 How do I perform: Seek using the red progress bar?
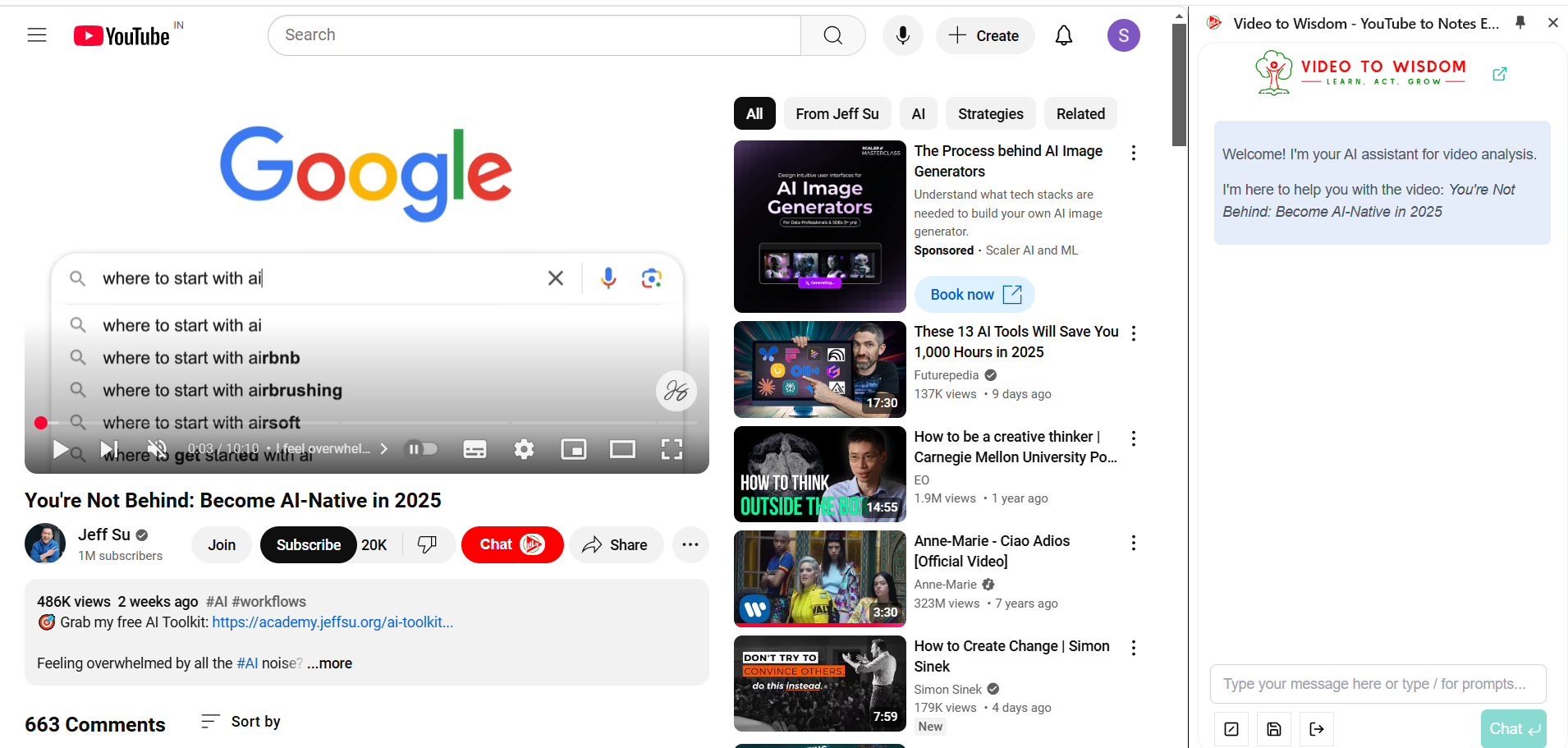click(369, 423)
